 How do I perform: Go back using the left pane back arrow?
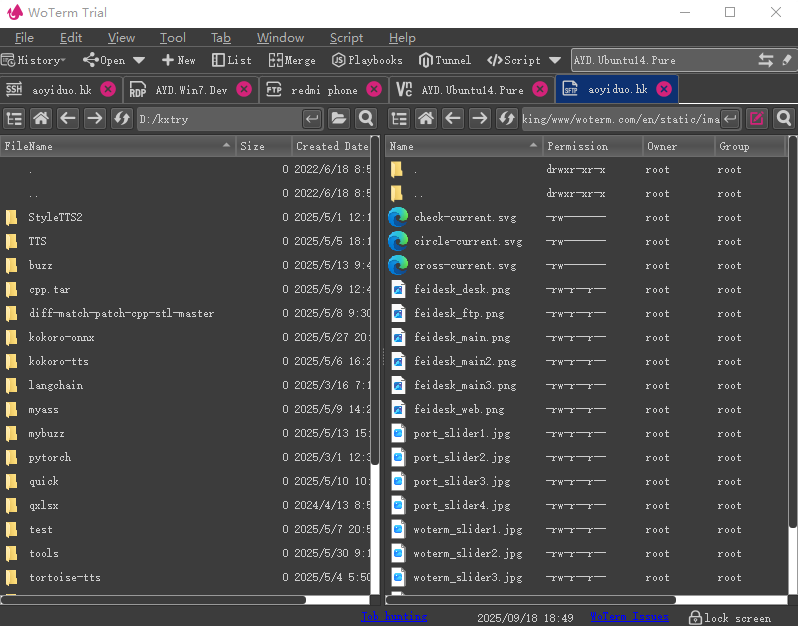tap(68, 119)
